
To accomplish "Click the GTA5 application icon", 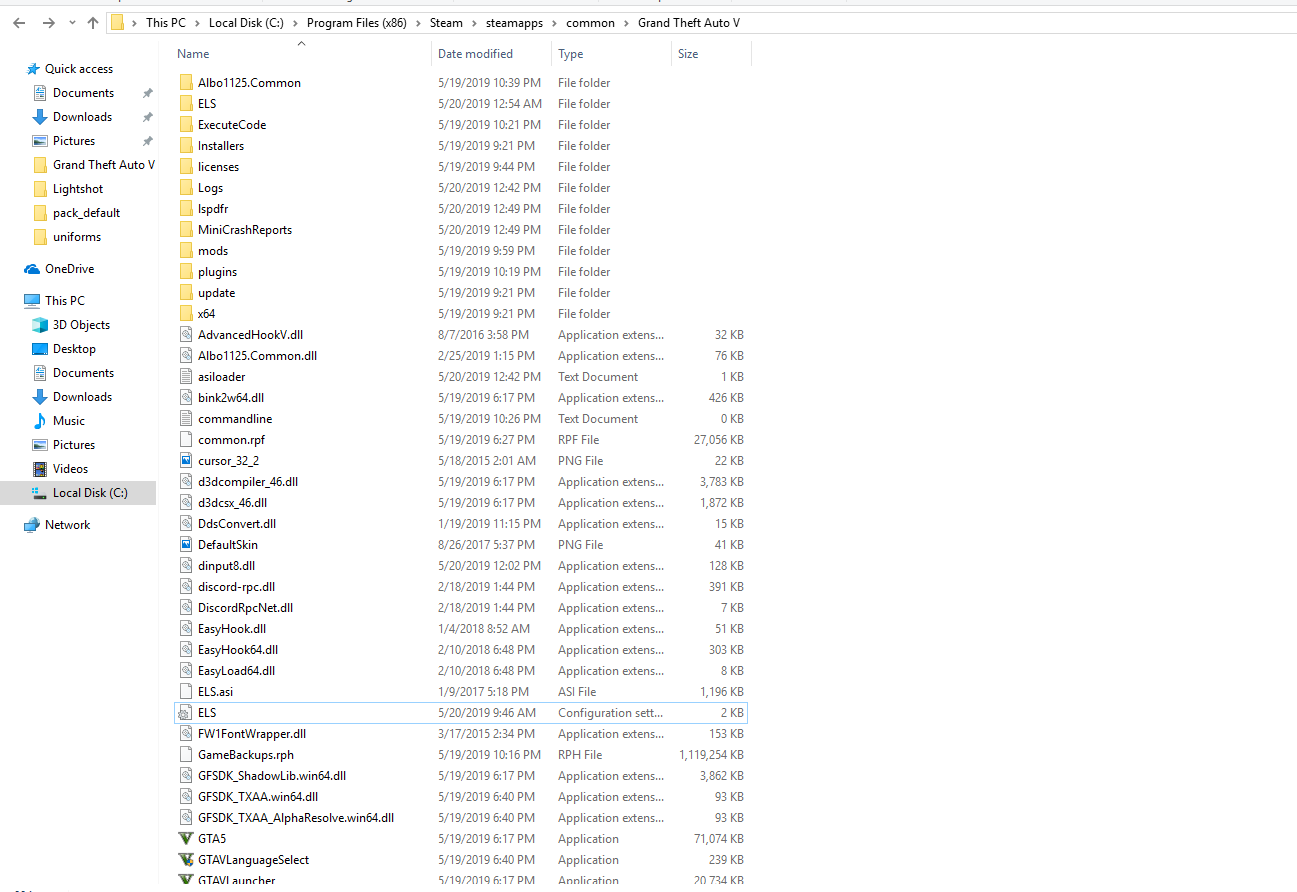I will pyautogui.click(x=186, y=839).
